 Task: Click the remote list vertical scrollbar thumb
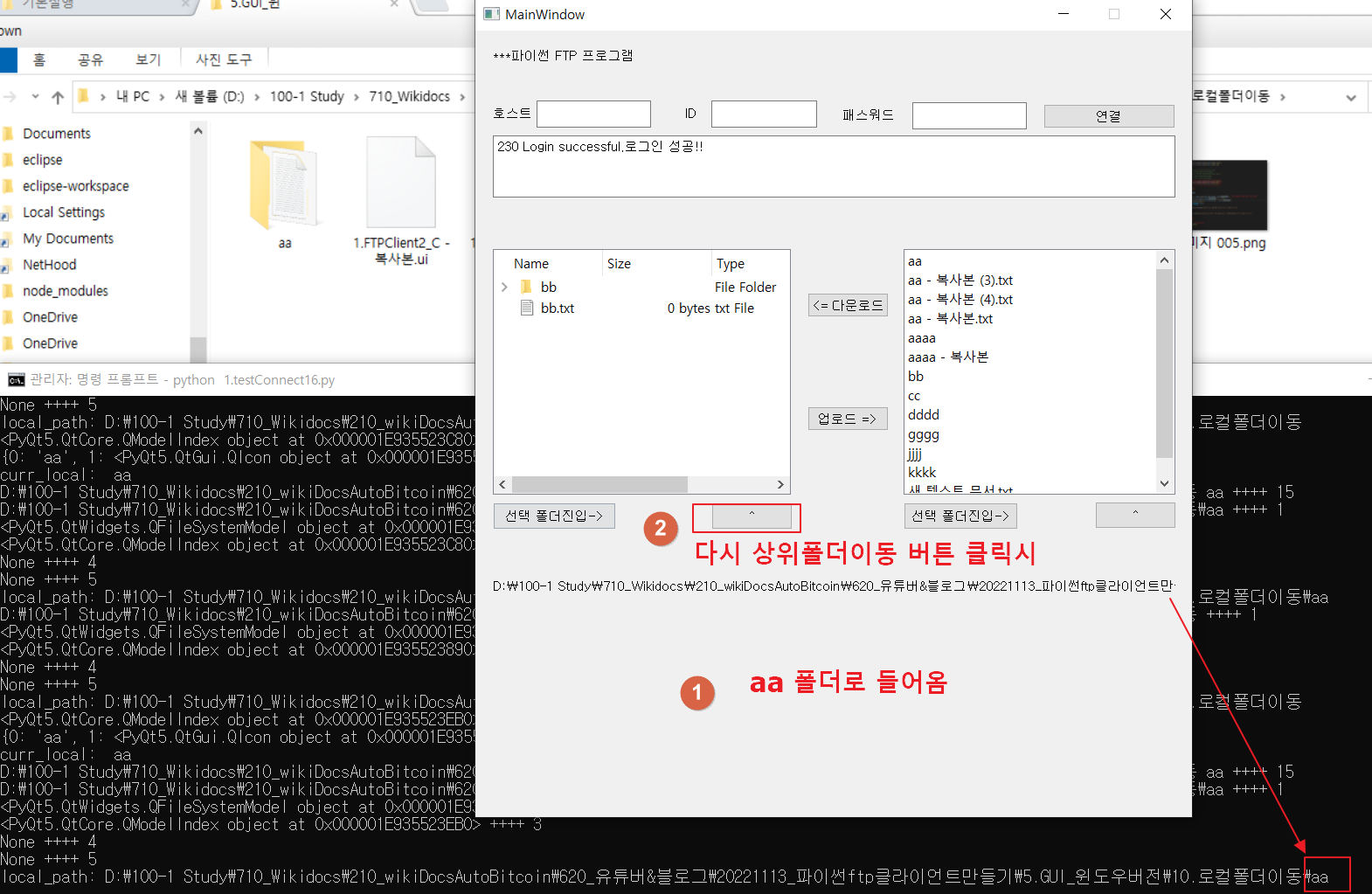pos(1164,363)
